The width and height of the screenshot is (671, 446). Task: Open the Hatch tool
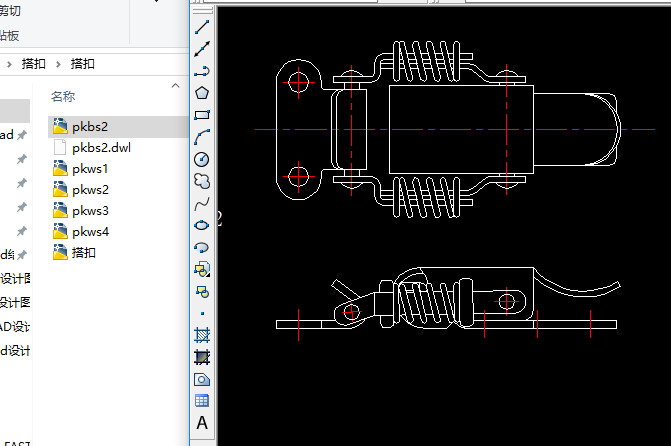202,335
